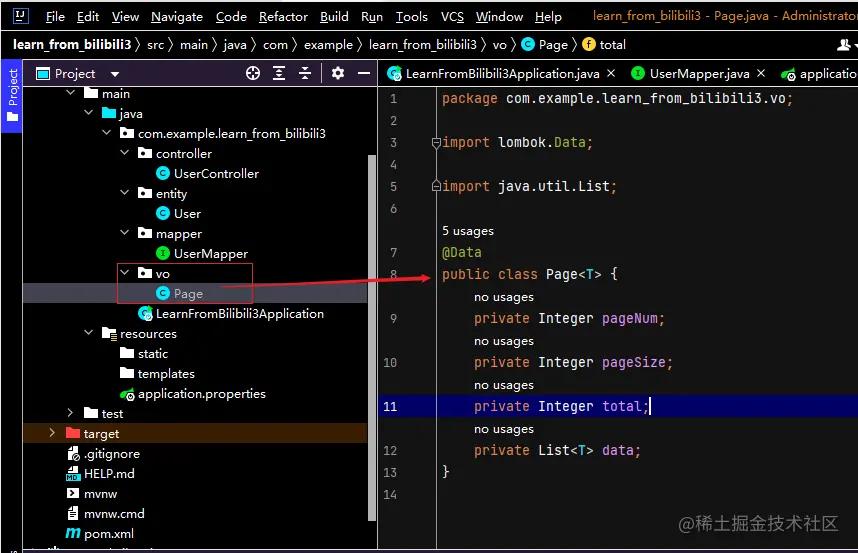
Task: Switch to UserMapper.java tab
Action: coord(699,73)
